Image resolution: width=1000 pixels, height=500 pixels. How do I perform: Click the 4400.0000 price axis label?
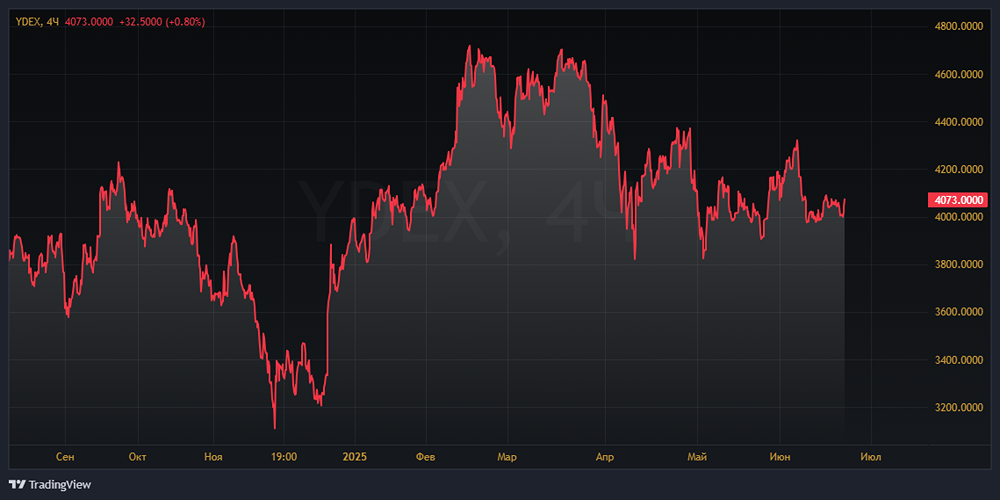click(959, 122)
